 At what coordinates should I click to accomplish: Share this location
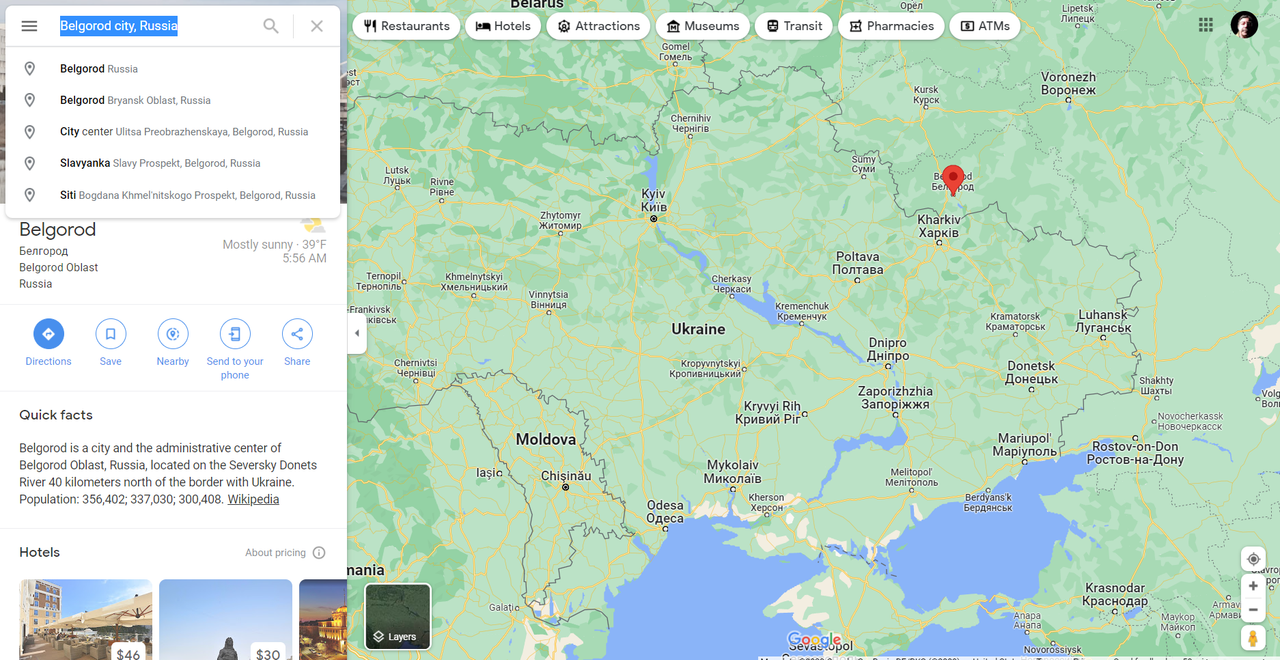point(297,343)
